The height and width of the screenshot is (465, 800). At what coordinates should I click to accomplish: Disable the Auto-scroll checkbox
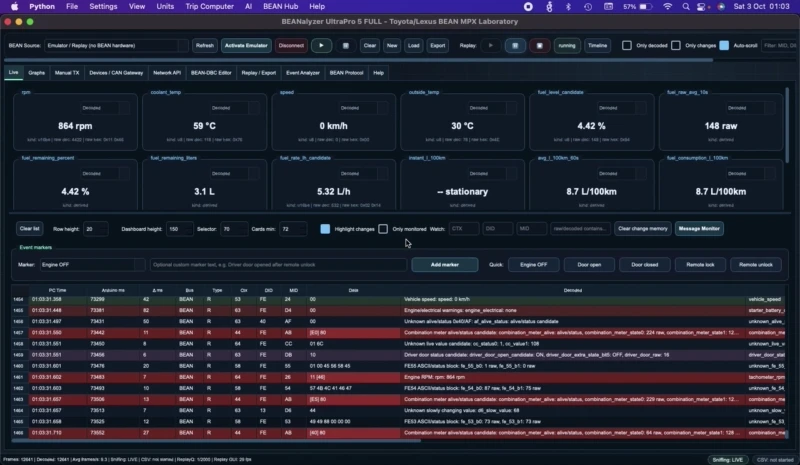tap(724, 45)
